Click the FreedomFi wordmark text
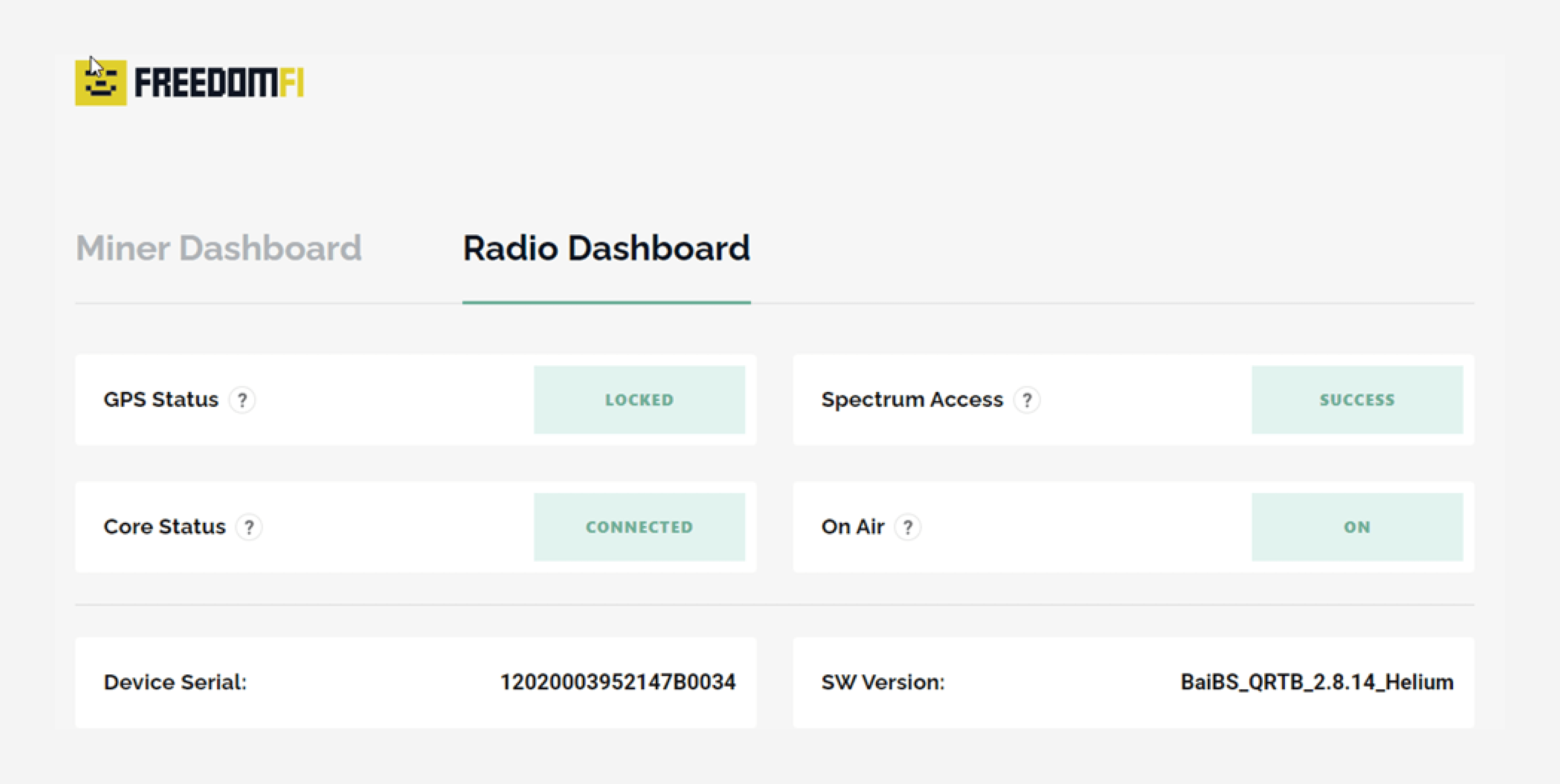 (219, 83)
